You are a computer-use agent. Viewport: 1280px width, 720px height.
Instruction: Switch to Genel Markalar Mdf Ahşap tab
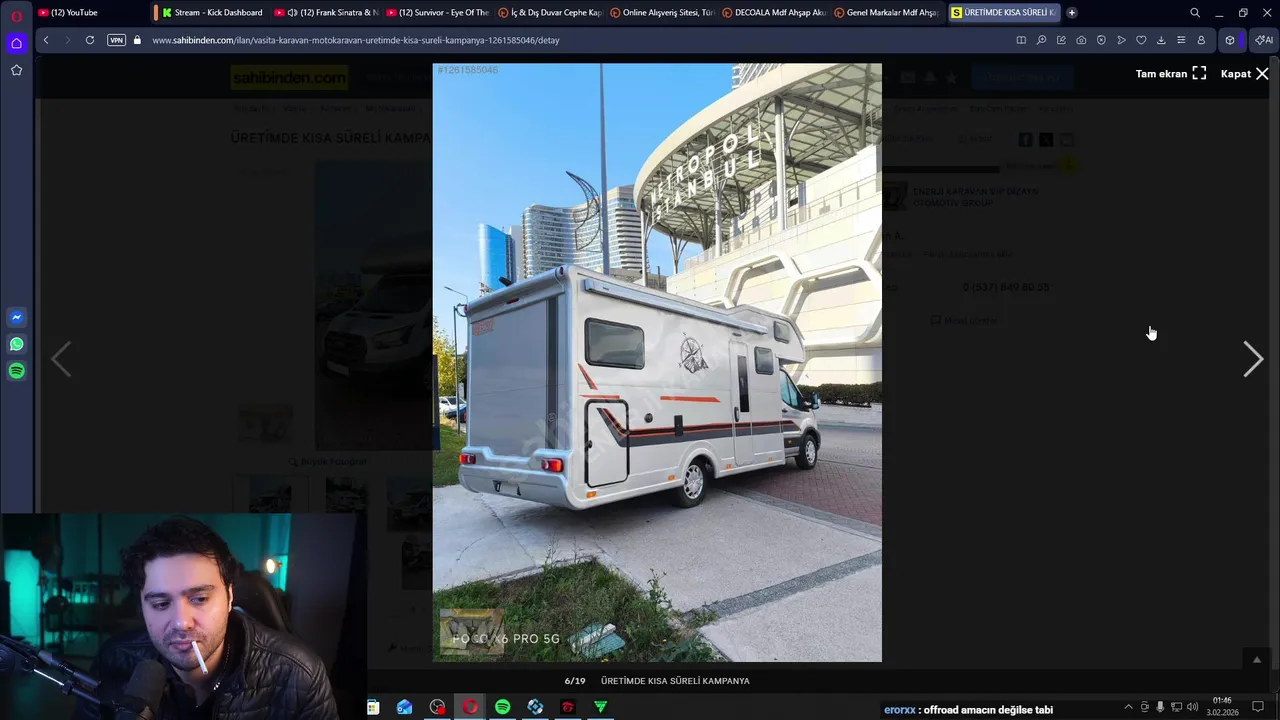(886, 13)
